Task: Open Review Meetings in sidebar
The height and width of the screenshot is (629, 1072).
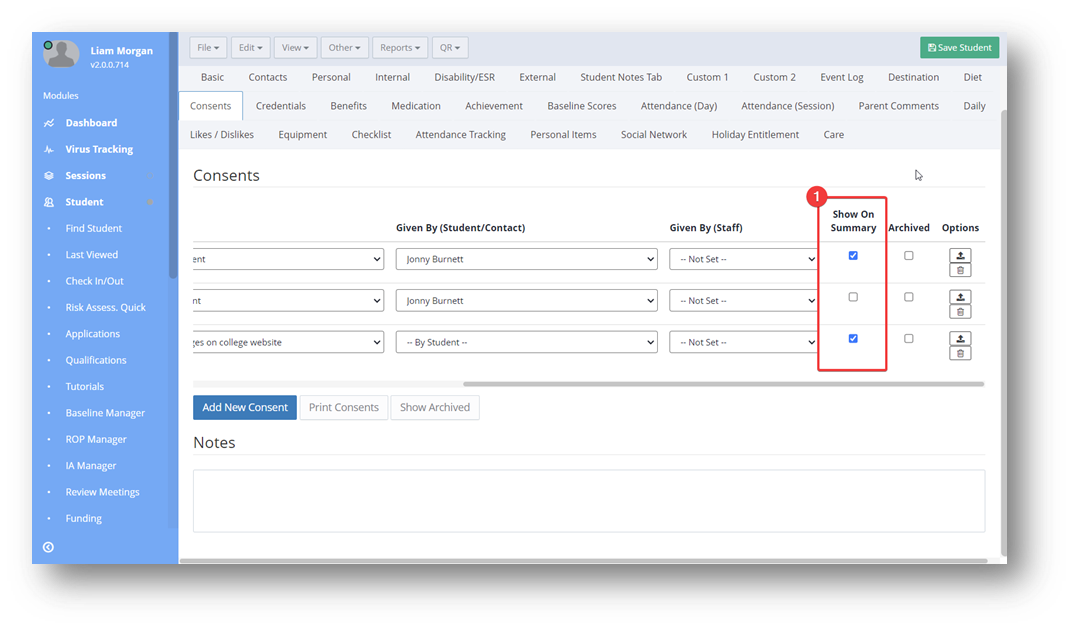Action: click(103, 492)
